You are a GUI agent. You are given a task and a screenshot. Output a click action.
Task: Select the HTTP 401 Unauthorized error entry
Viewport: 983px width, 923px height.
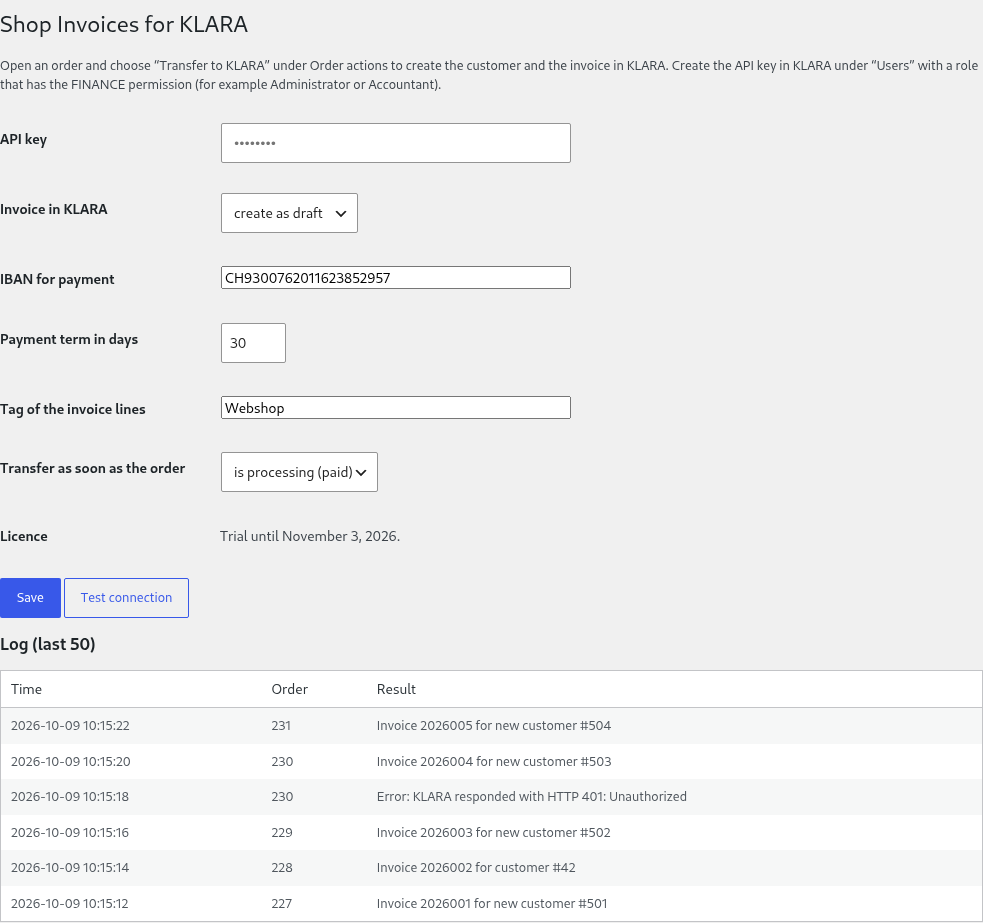point(532,796)
